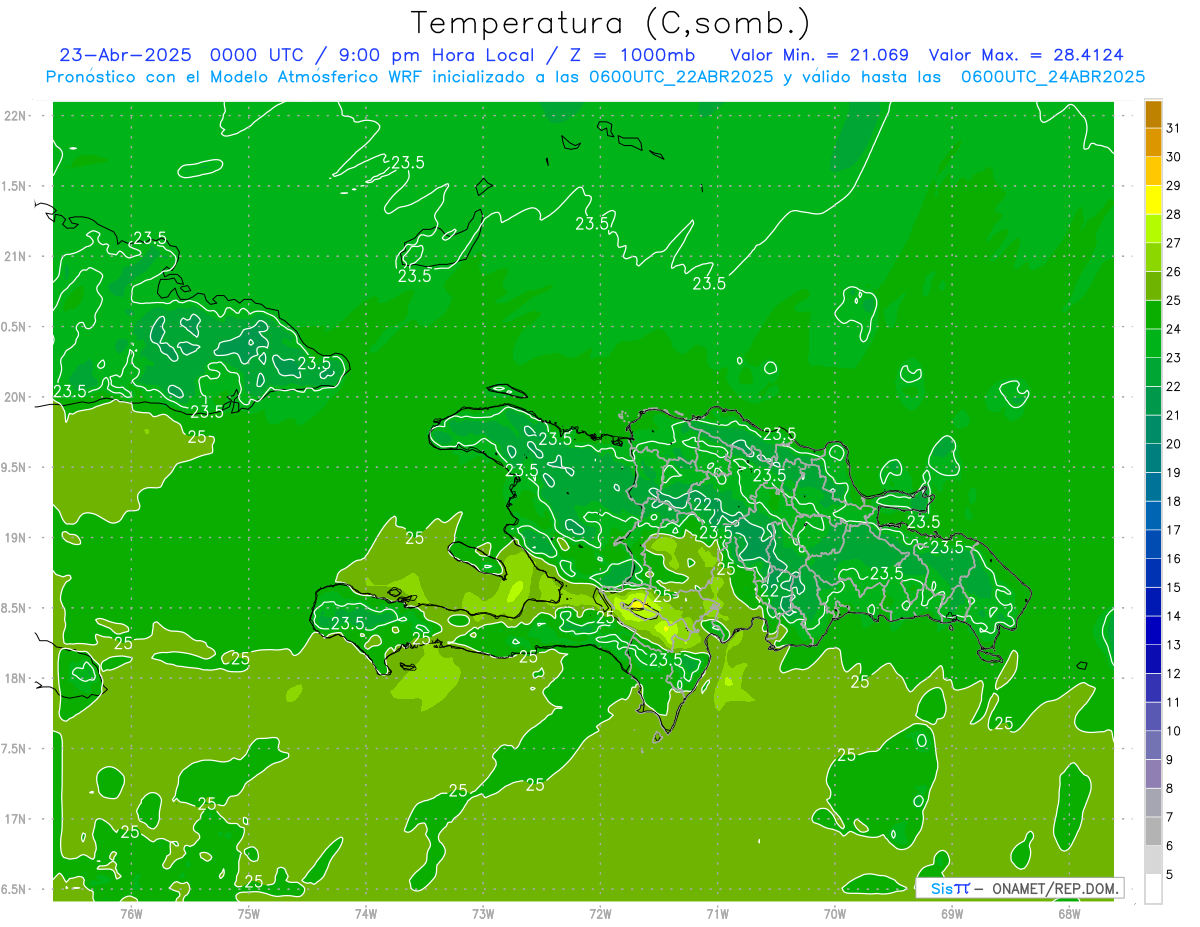Click the '19N' latitude axis label

tap(15, 538)
